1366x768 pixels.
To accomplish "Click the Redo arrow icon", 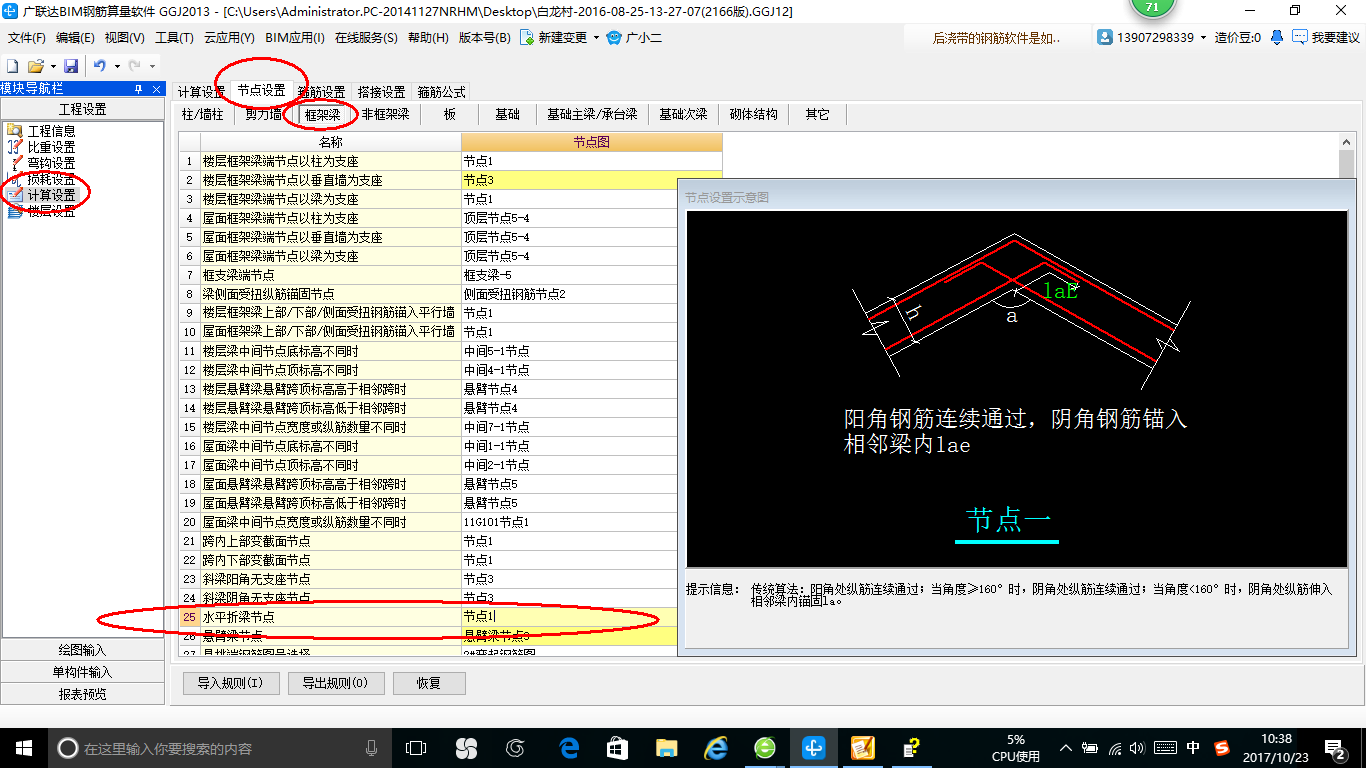I will (x=134, y=66).
